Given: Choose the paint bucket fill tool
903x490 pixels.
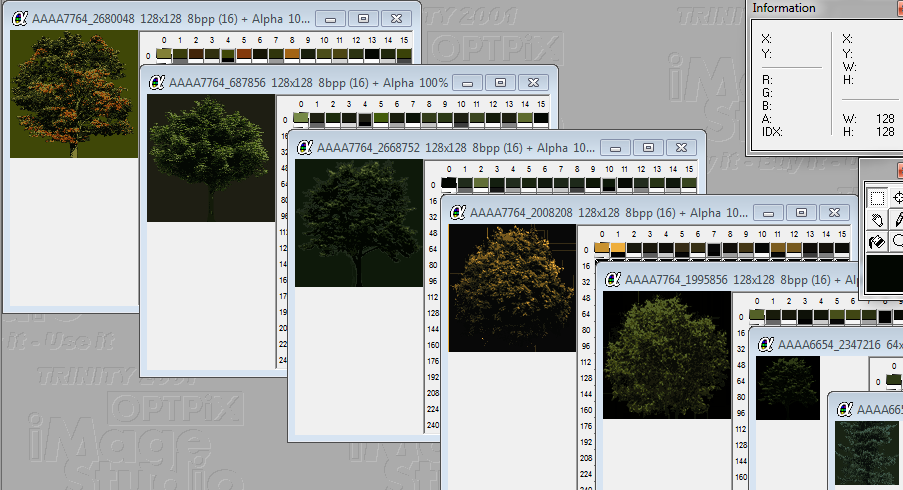Looking at the screenshot, I should 877,242.
